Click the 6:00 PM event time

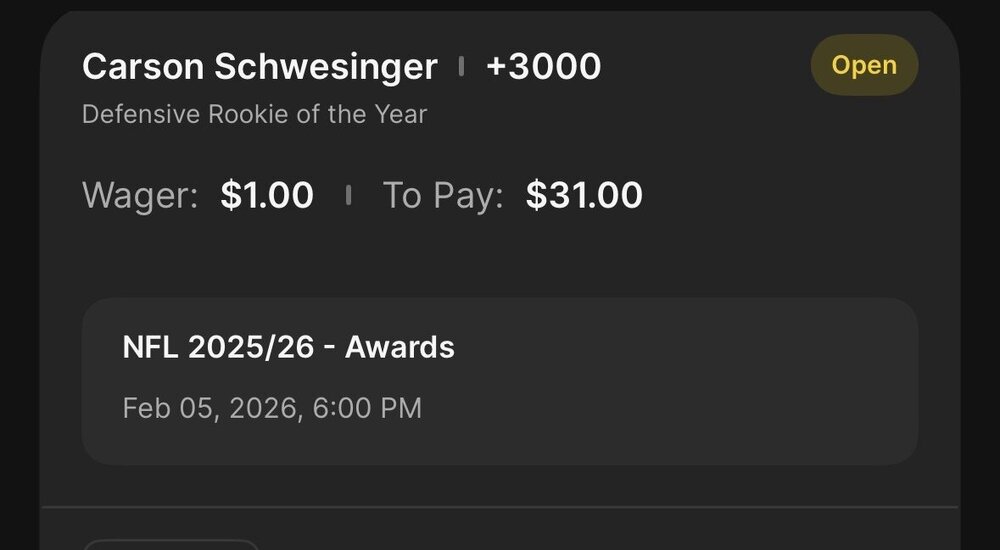pos(366,408)
